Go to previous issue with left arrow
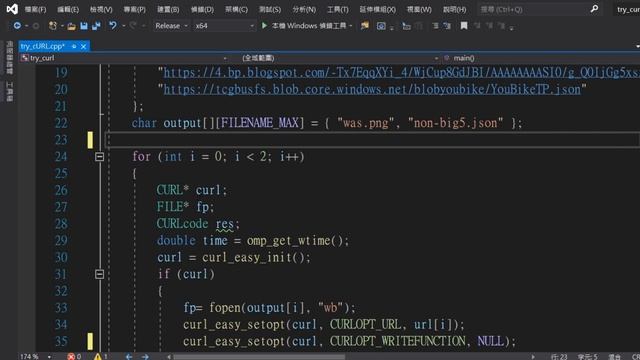Viewport: 640px width, 360px height. pyautogui.click(x=129, y=356)
